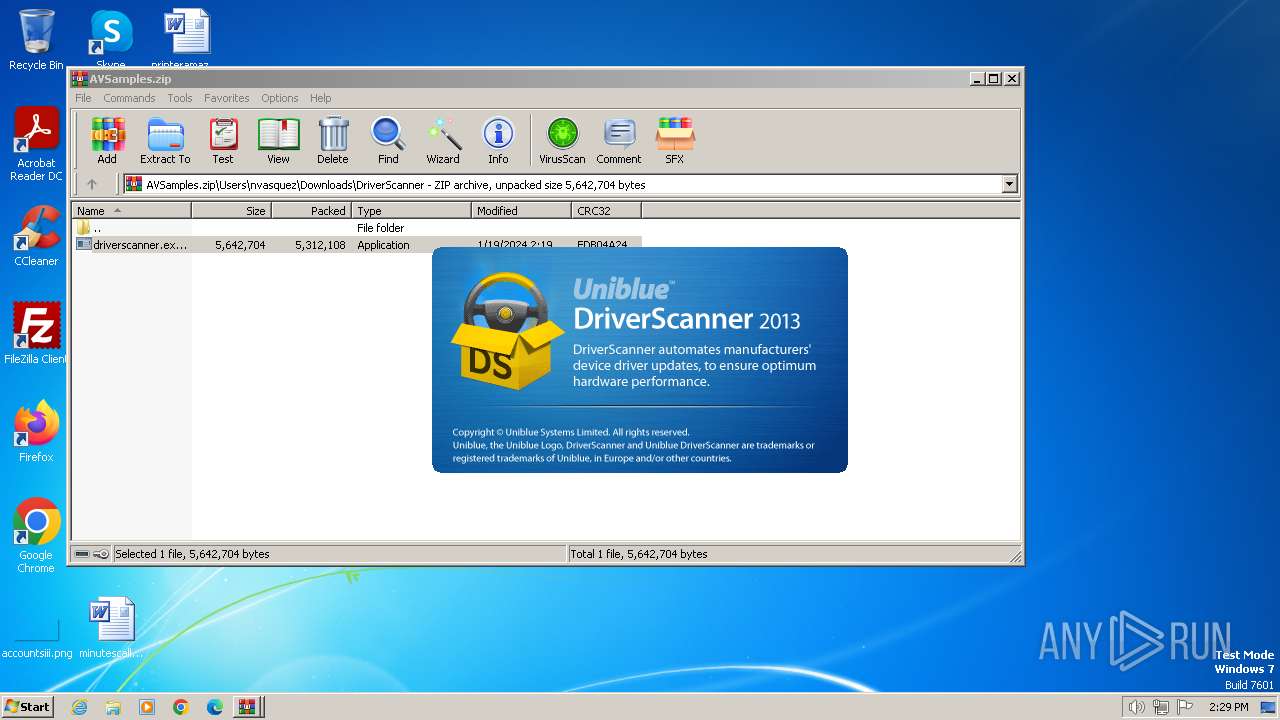Screen dimensions: 1280x720
Task: Click the Start button
Action: pyautogui.click(x=28, y=707)
